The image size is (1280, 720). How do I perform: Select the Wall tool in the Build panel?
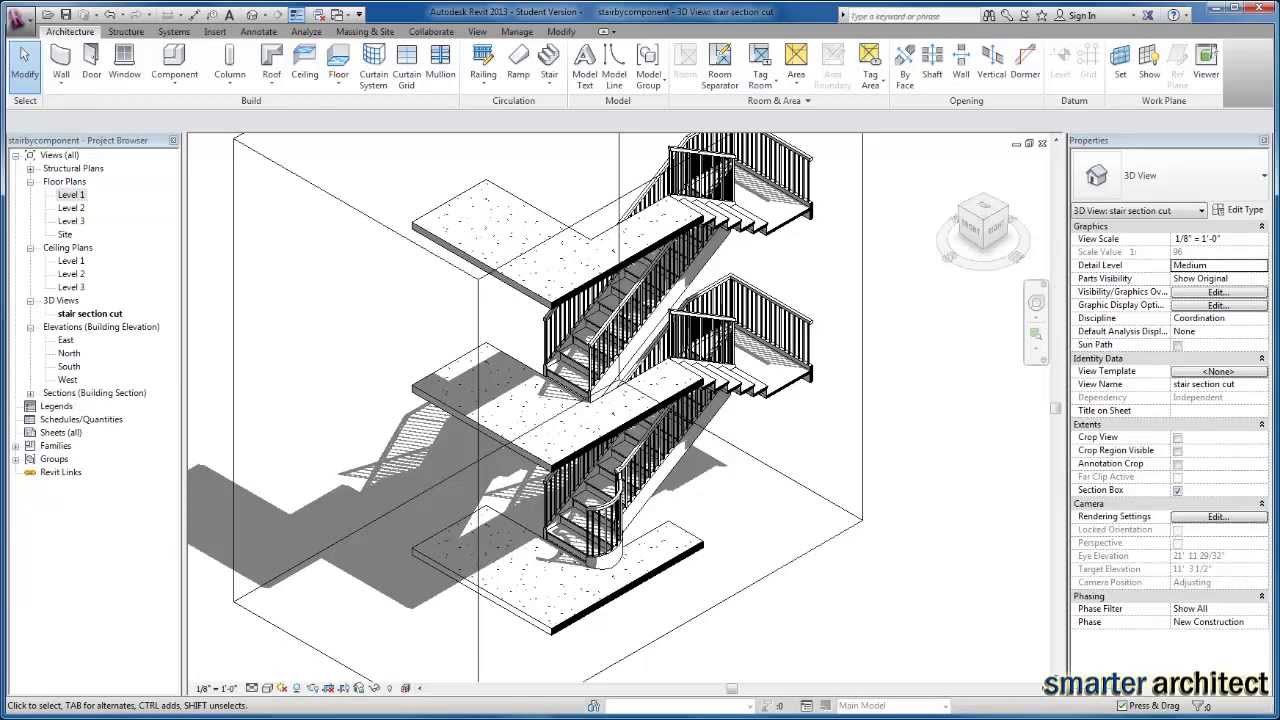pyautogui.click(x=61, y=61)
